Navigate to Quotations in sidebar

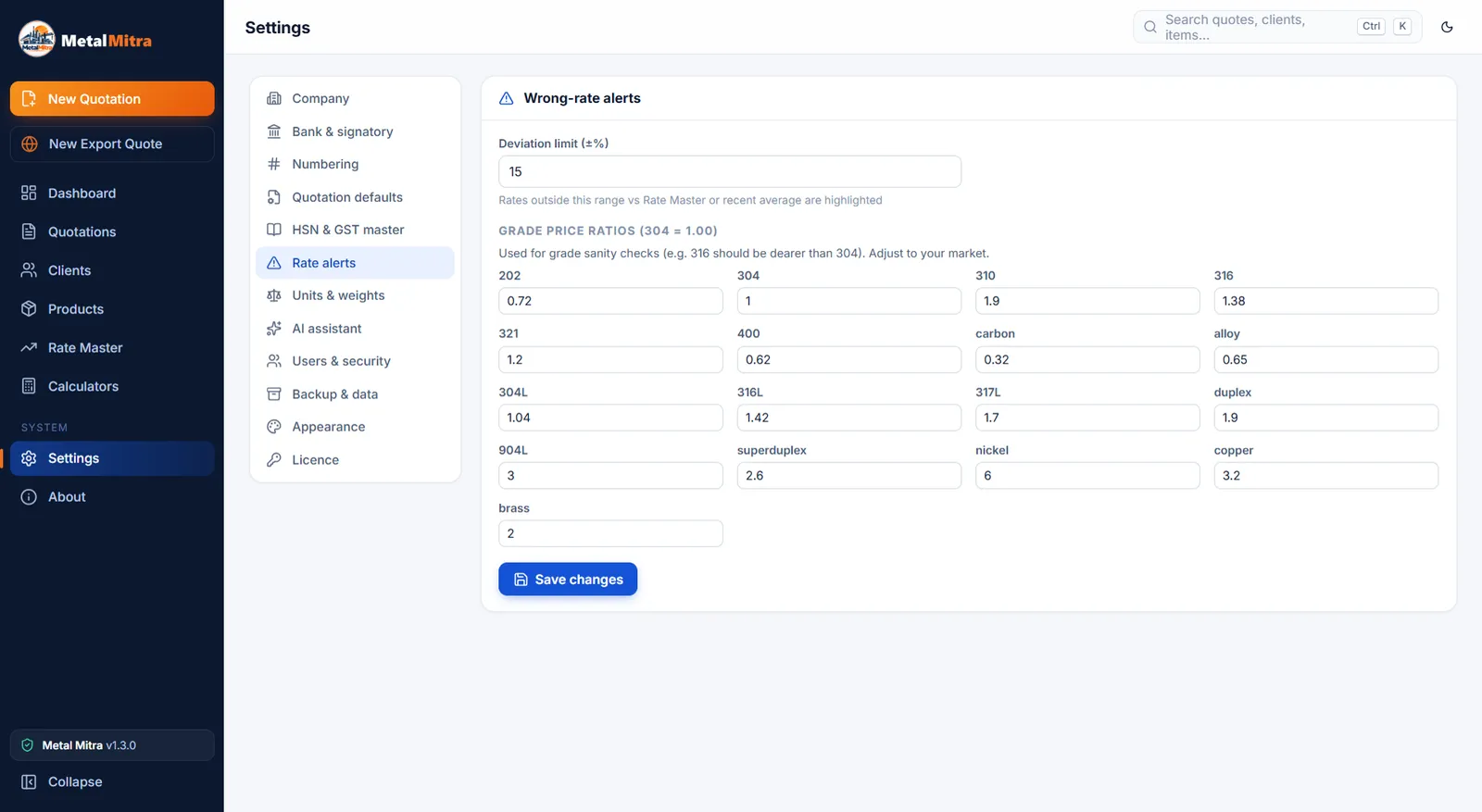(x=112, y=231)
